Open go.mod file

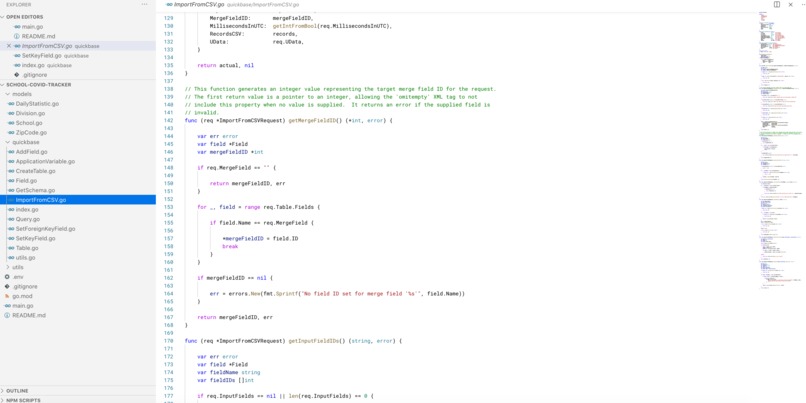22,296
